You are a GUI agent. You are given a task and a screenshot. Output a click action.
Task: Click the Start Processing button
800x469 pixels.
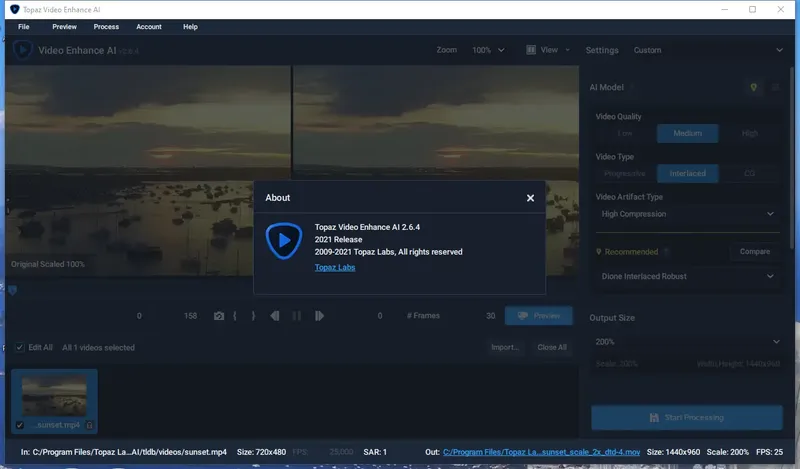coord(687,417)
